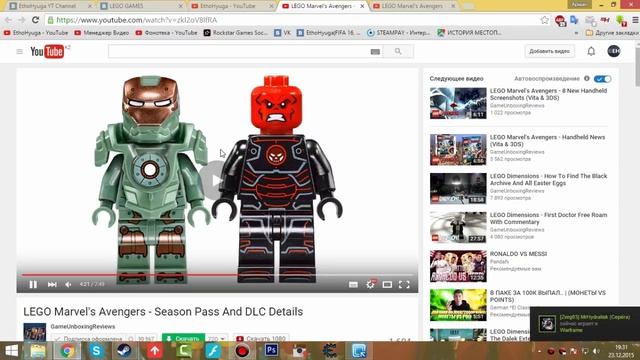Viewport: 640px width, 360px height.
Task: Open Skype from taskbar
Action: (97, 351)
